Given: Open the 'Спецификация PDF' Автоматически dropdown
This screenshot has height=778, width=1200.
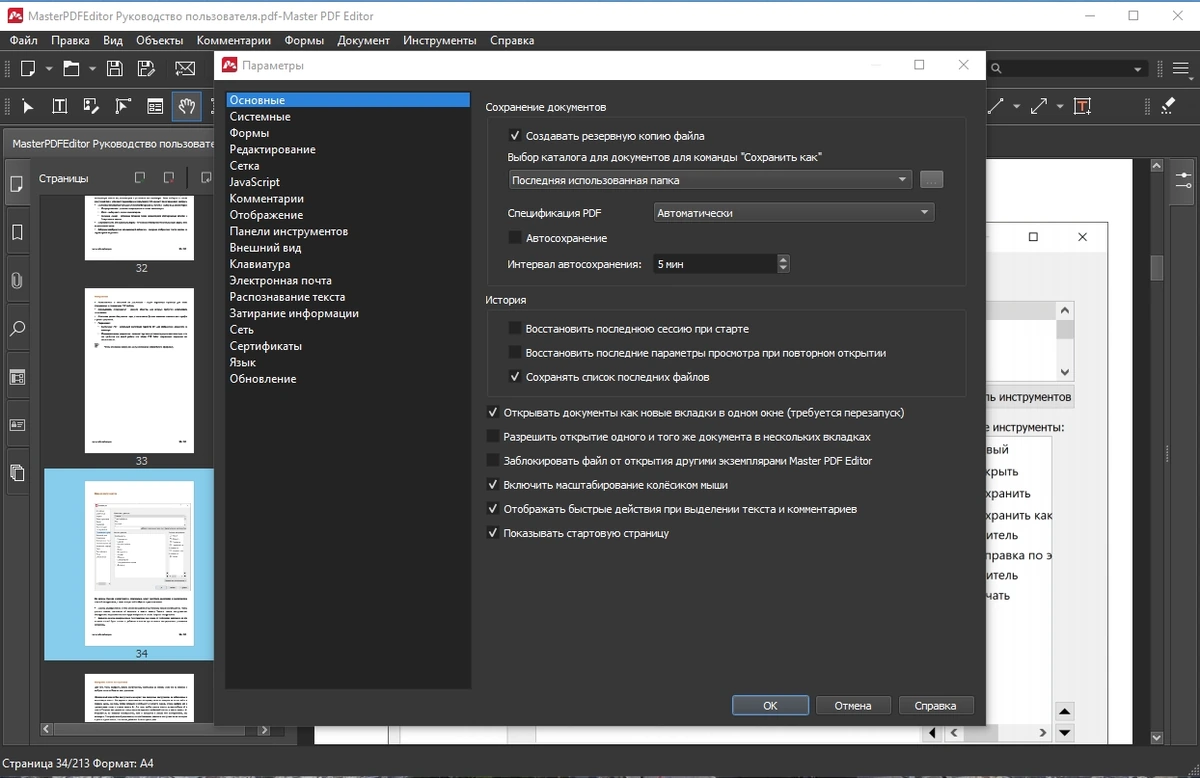Looking at the screenshot, I should coord(794,213).
